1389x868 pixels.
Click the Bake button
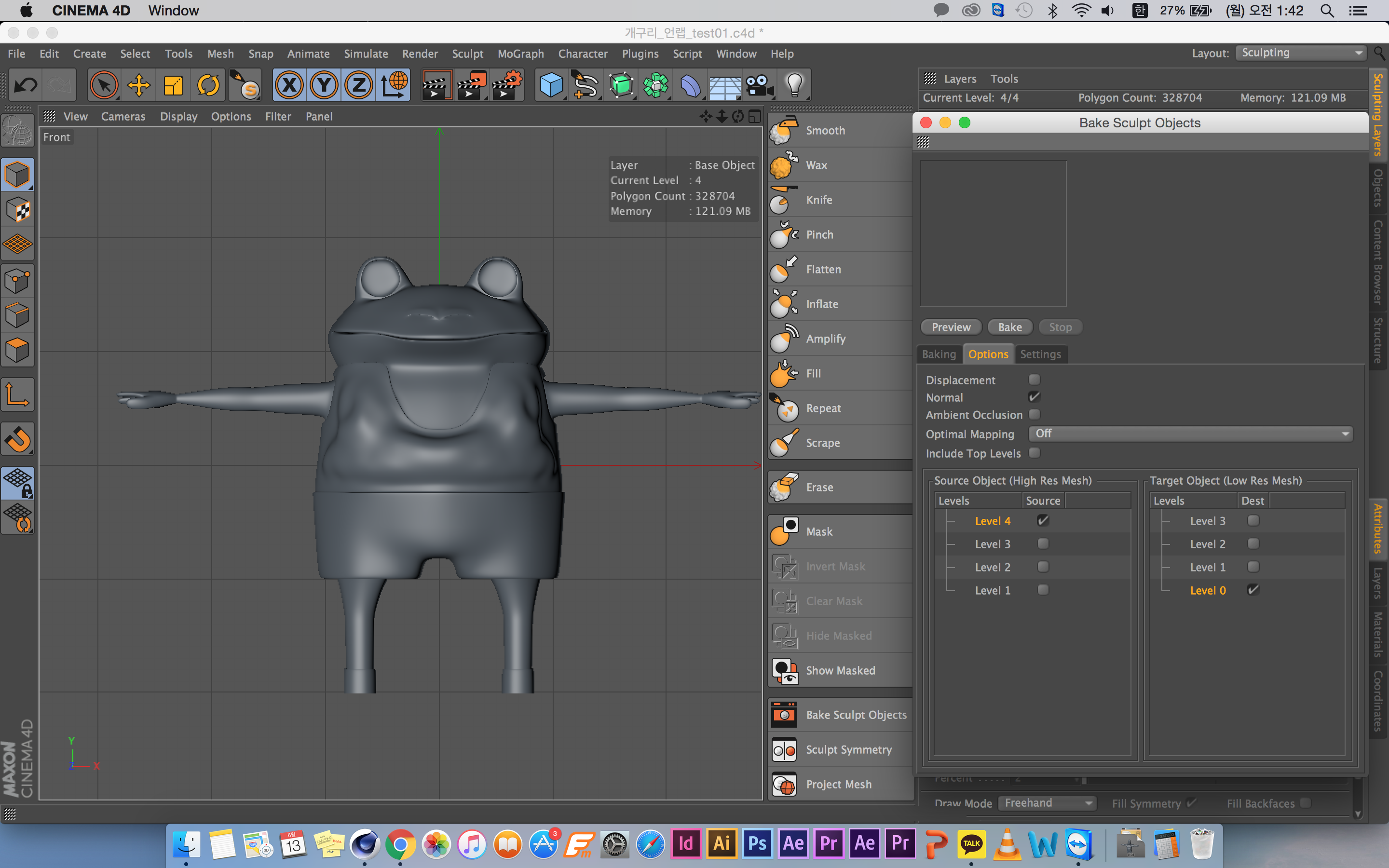point(1008,326)
